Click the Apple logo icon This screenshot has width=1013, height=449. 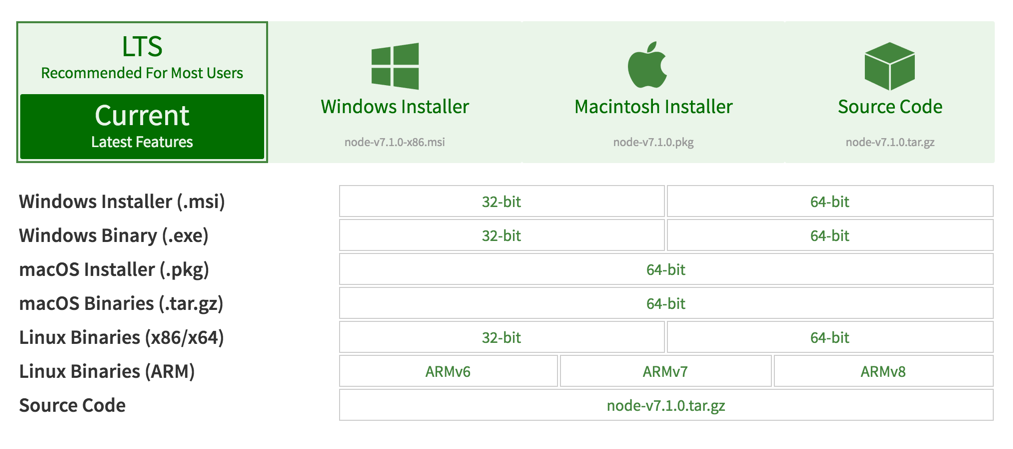pyautogui.click(x=647, y=66)
